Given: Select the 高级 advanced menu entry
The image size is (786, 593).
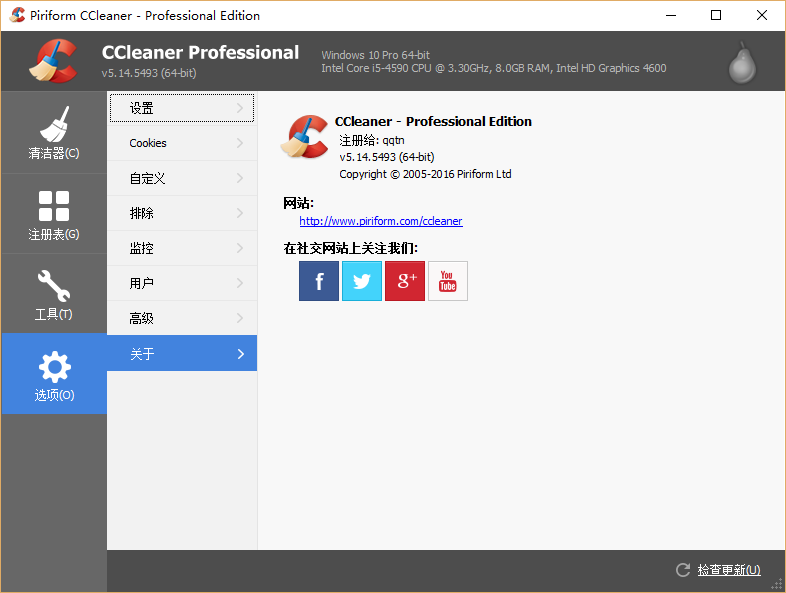Looking at the screenshot, I should coord(181,318).
